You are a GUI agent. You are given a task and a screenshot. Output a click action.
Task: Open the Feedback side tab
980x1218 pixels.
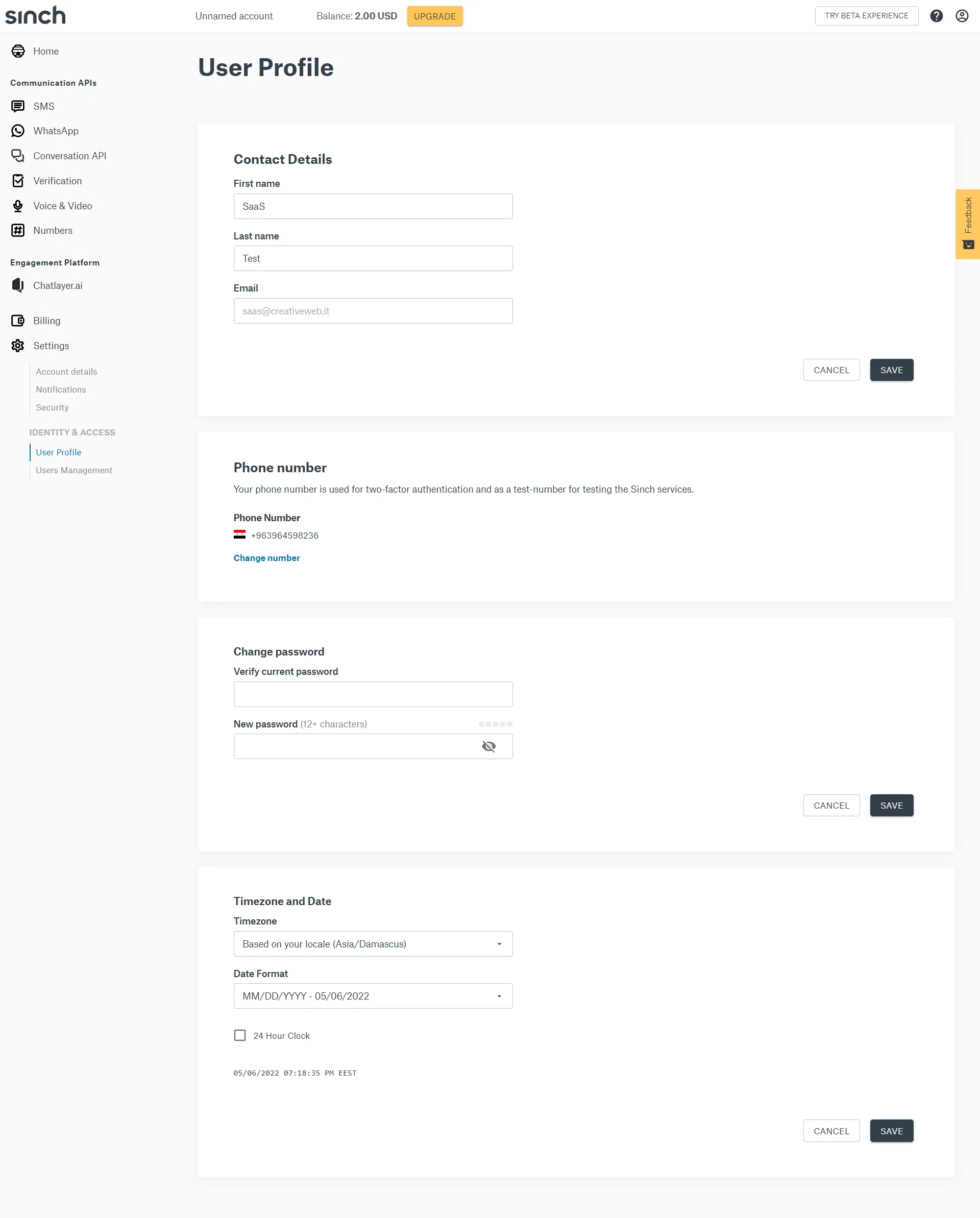(x=968, y=224)
